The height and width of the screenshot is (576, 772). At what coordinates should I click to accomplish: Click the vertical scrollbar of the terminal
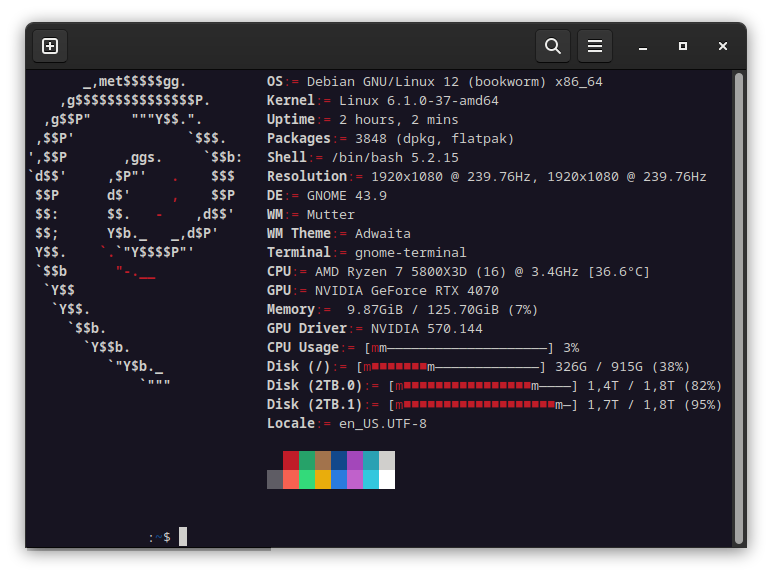[x=738, y=308]
